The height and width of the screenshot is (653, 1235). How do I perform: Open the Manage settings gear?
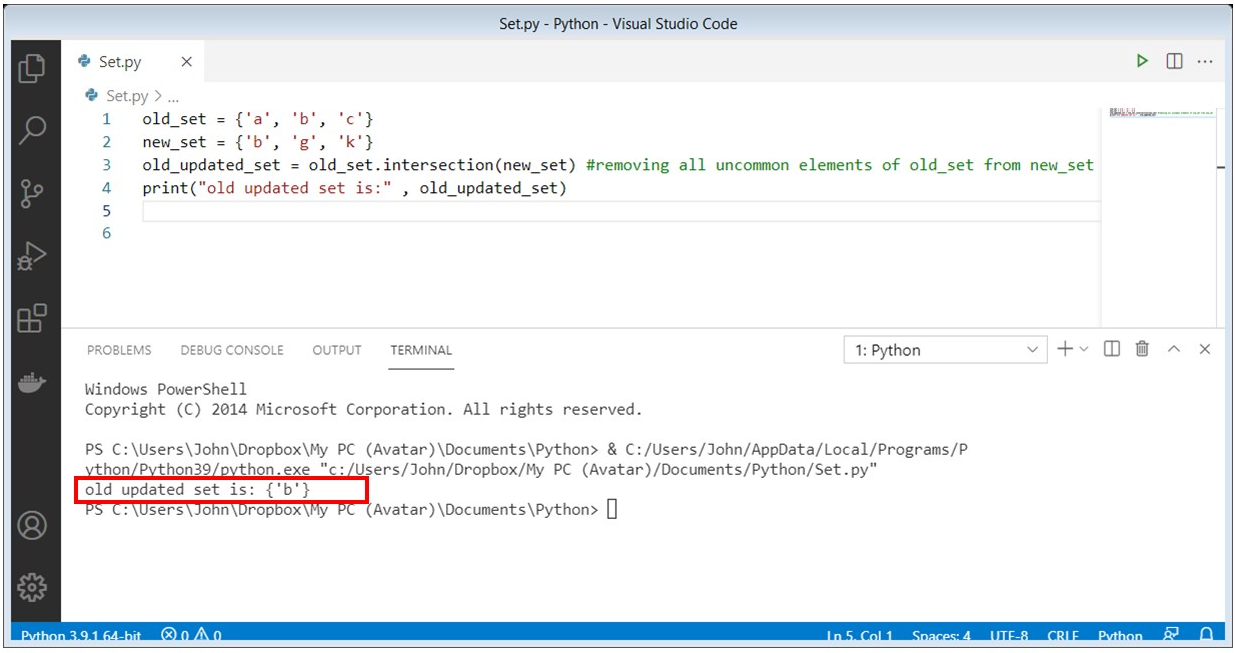(33, 591)
